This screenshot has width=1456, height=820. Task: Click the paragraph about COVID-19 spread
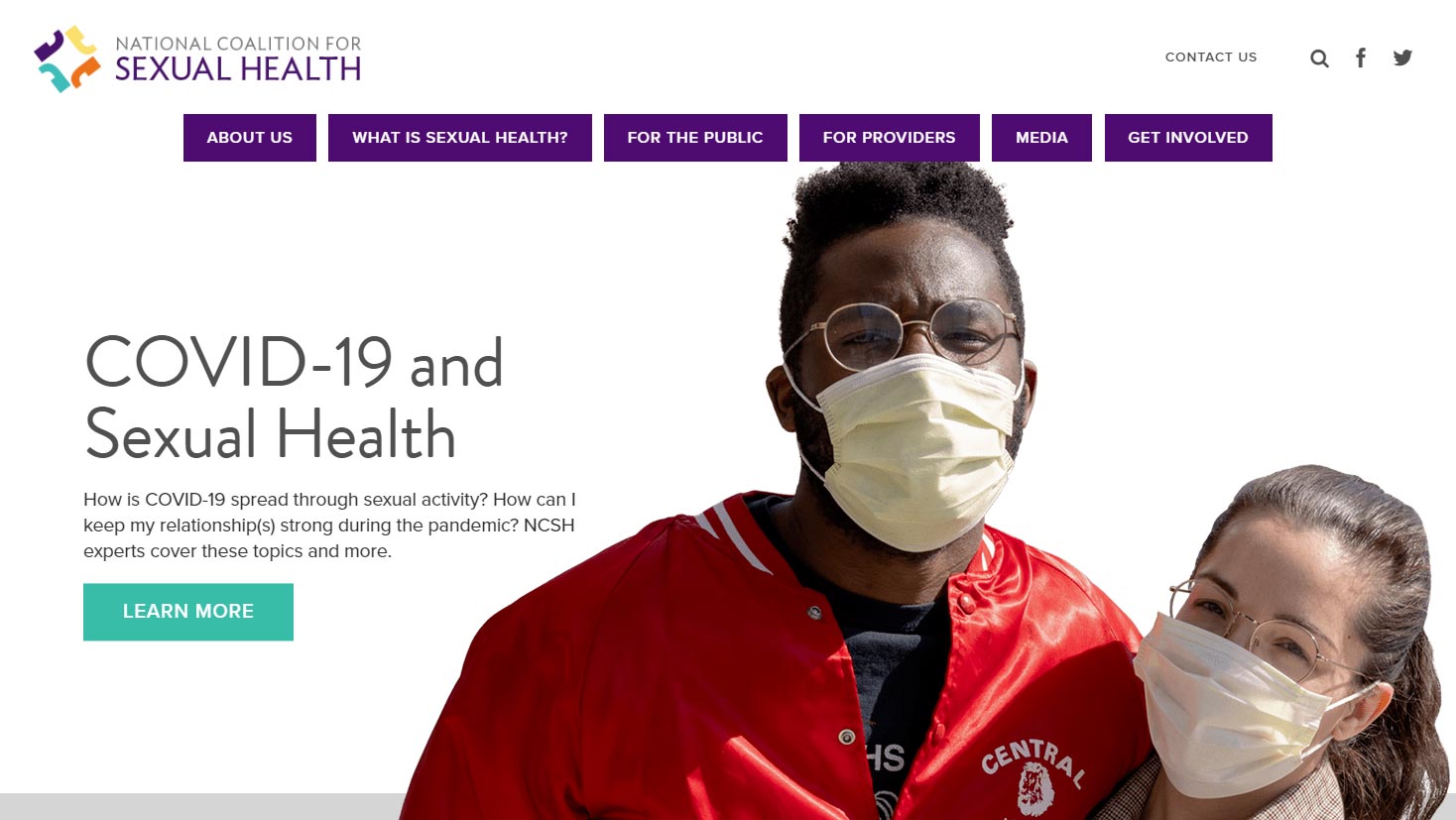(329, 526)
